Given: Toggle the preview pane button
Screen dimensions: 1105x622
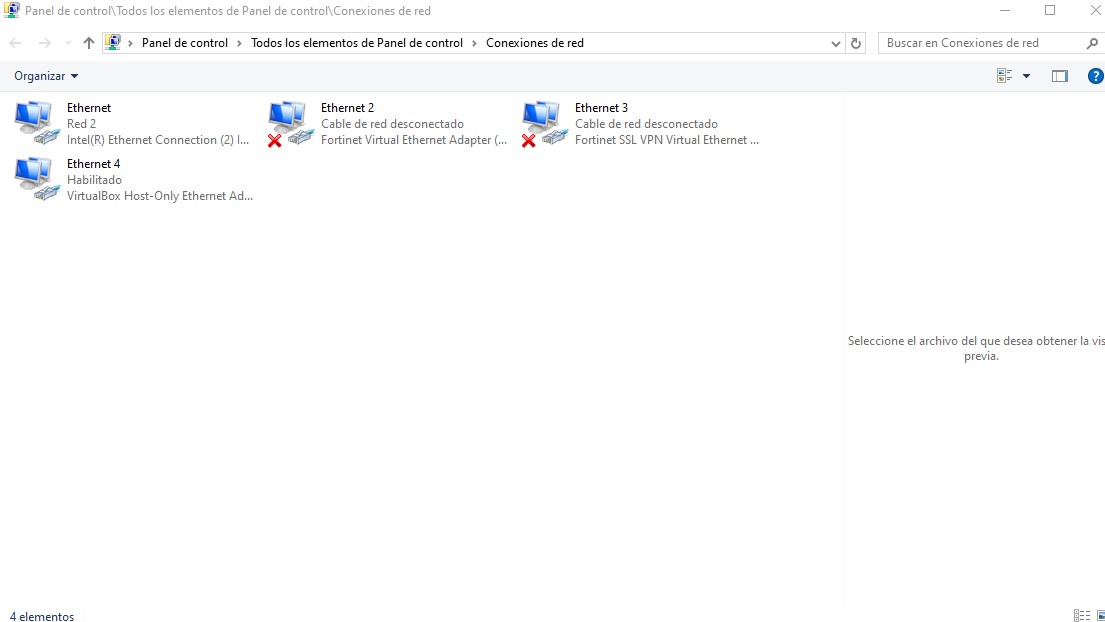Looking at the screenshot, I should click(1060, 76).
